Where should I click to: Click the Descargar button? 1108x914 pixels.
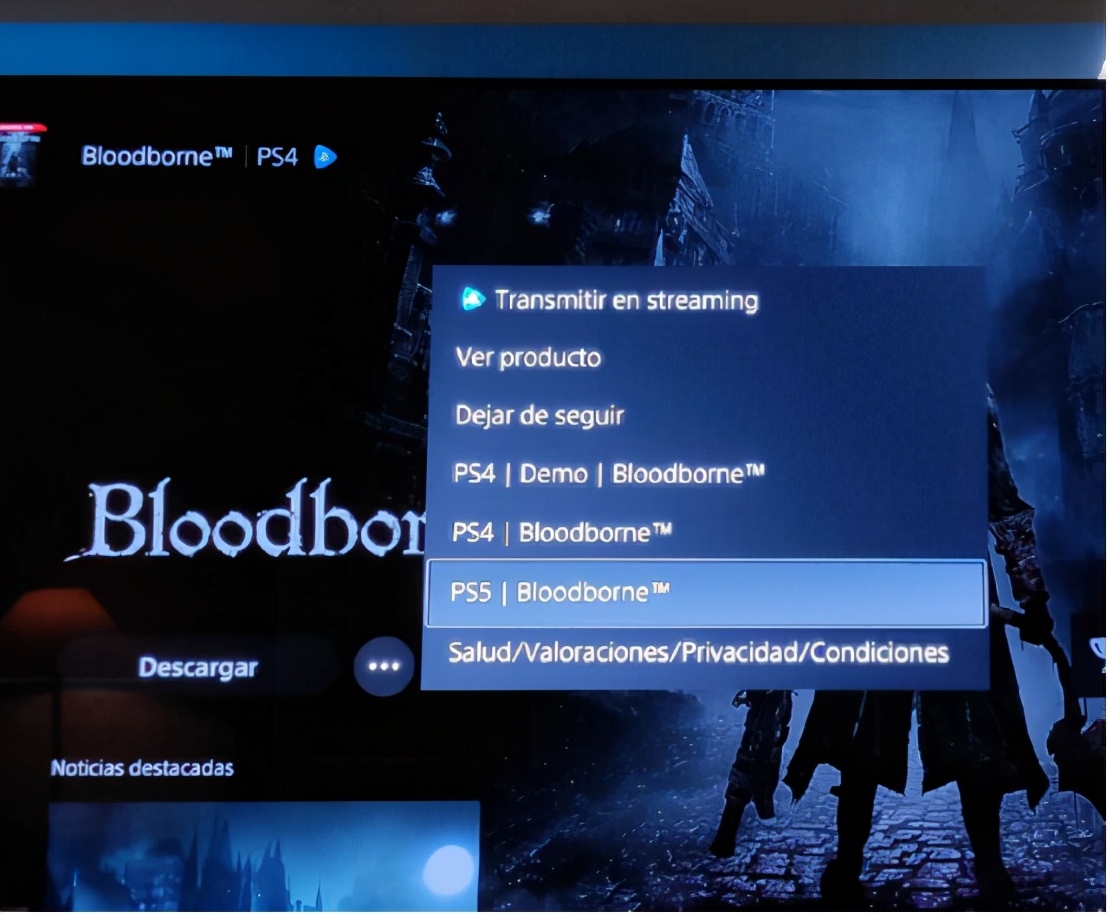point(198,667)
